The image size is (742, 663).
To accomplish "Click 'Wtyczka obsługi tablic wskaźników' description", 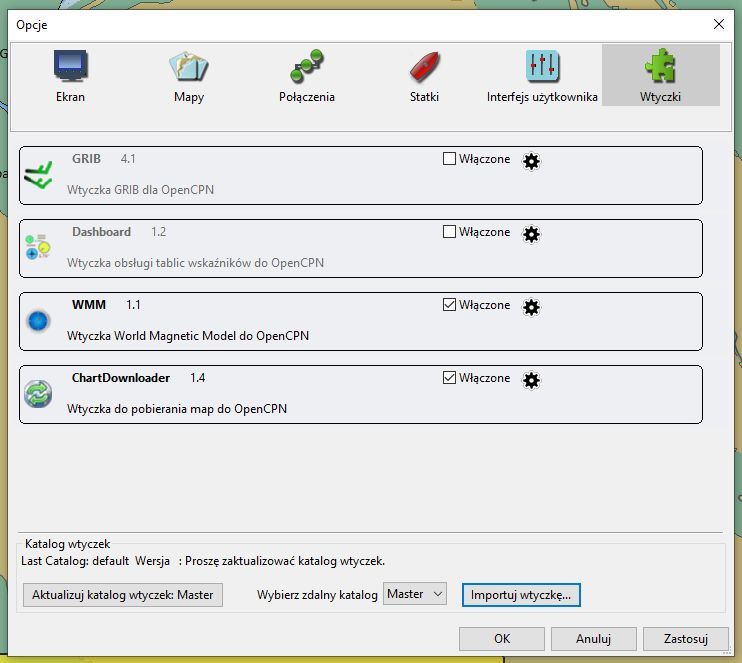I will coord(195,263).
